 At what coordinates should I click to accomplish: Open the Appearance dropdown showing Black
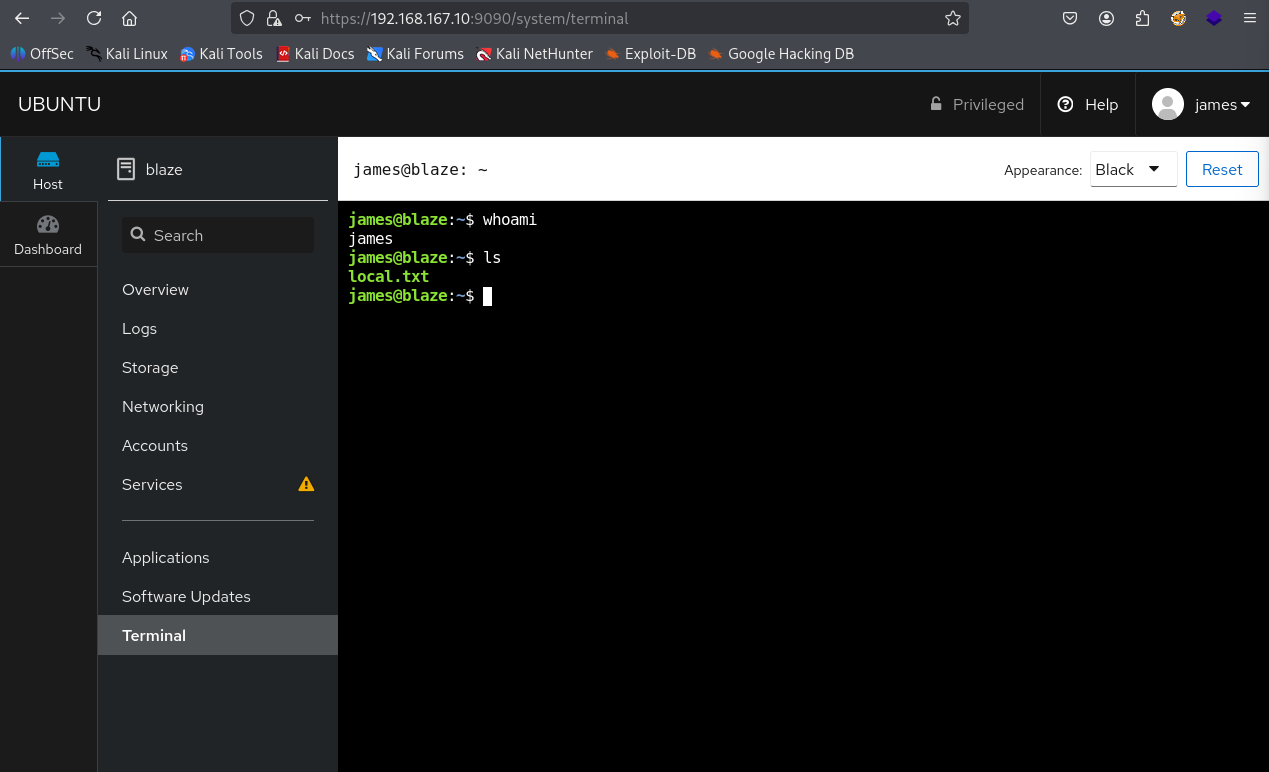(x=1133, y=170)
